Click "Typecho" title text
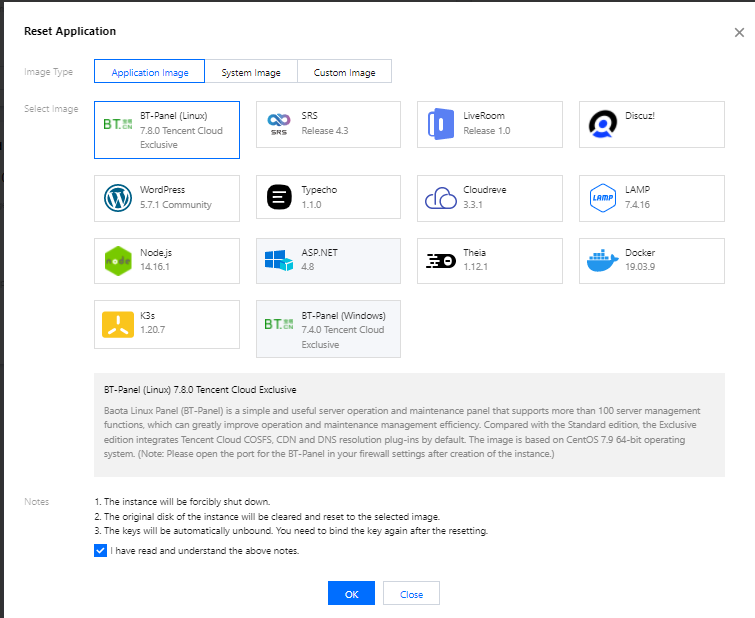Image resolution: width=755 pixels, height=618 pixels. (319, 190)
